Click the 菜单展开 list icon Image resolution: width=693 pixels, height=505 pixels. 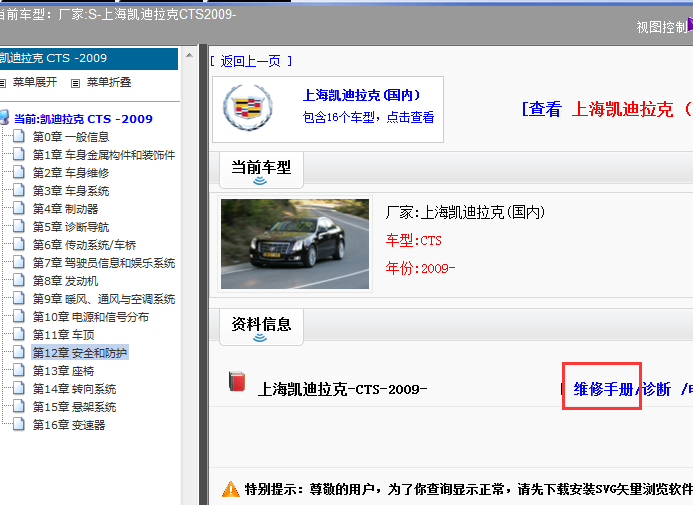[x=3, y=83]
